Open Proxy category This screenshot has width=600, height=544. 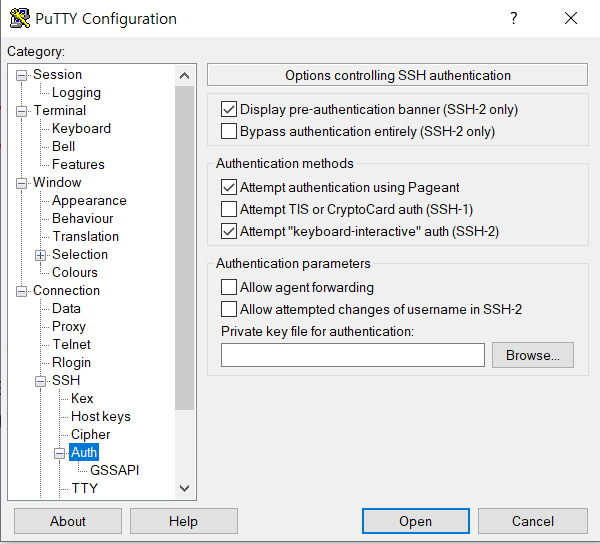click(69, 327)
